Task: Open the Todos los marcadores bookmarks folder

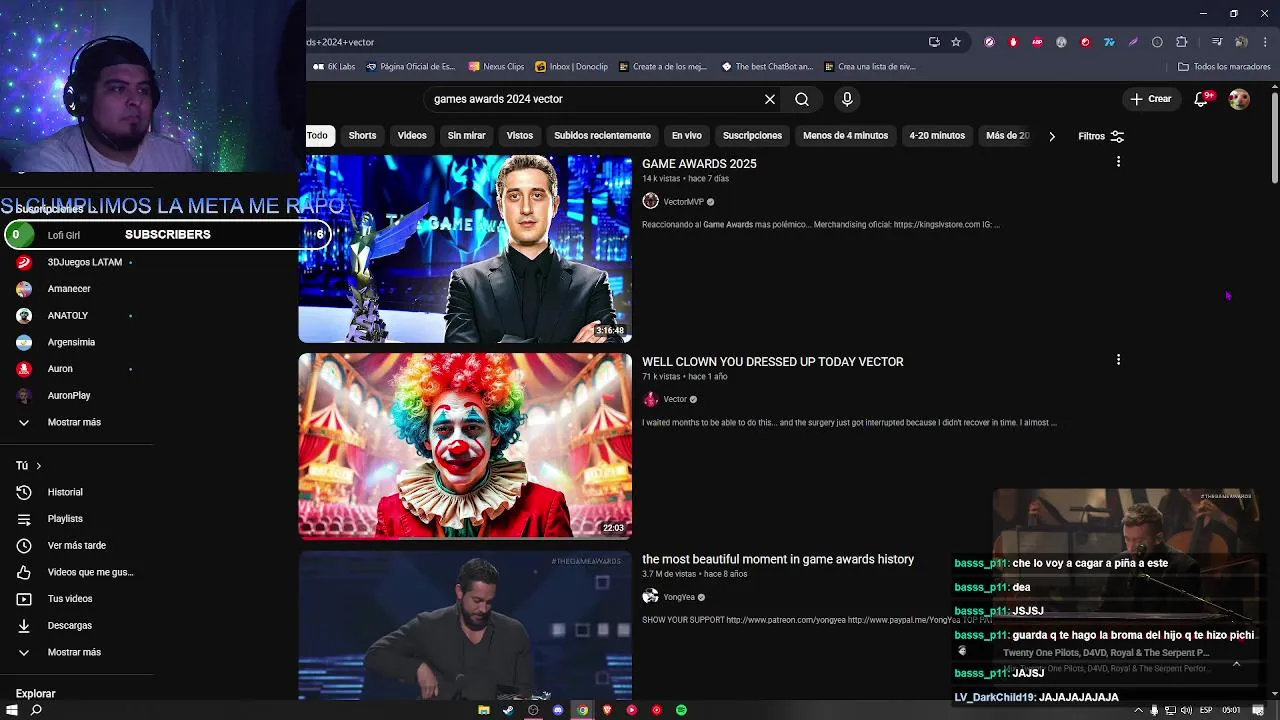Action: click(x=1224, y=67)
